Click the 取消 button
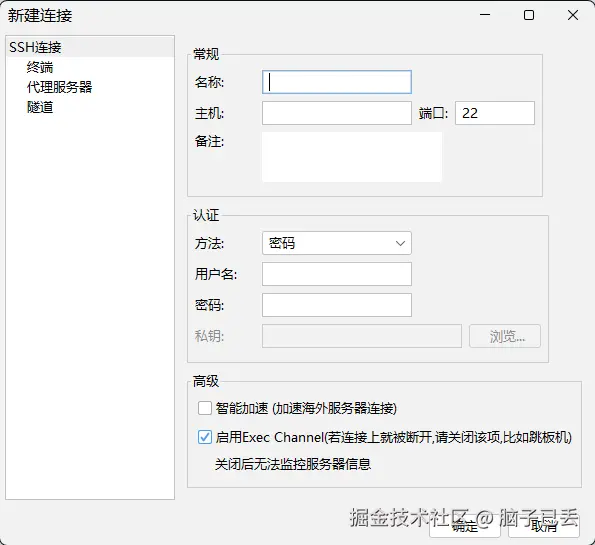 (x=544, y=526)
